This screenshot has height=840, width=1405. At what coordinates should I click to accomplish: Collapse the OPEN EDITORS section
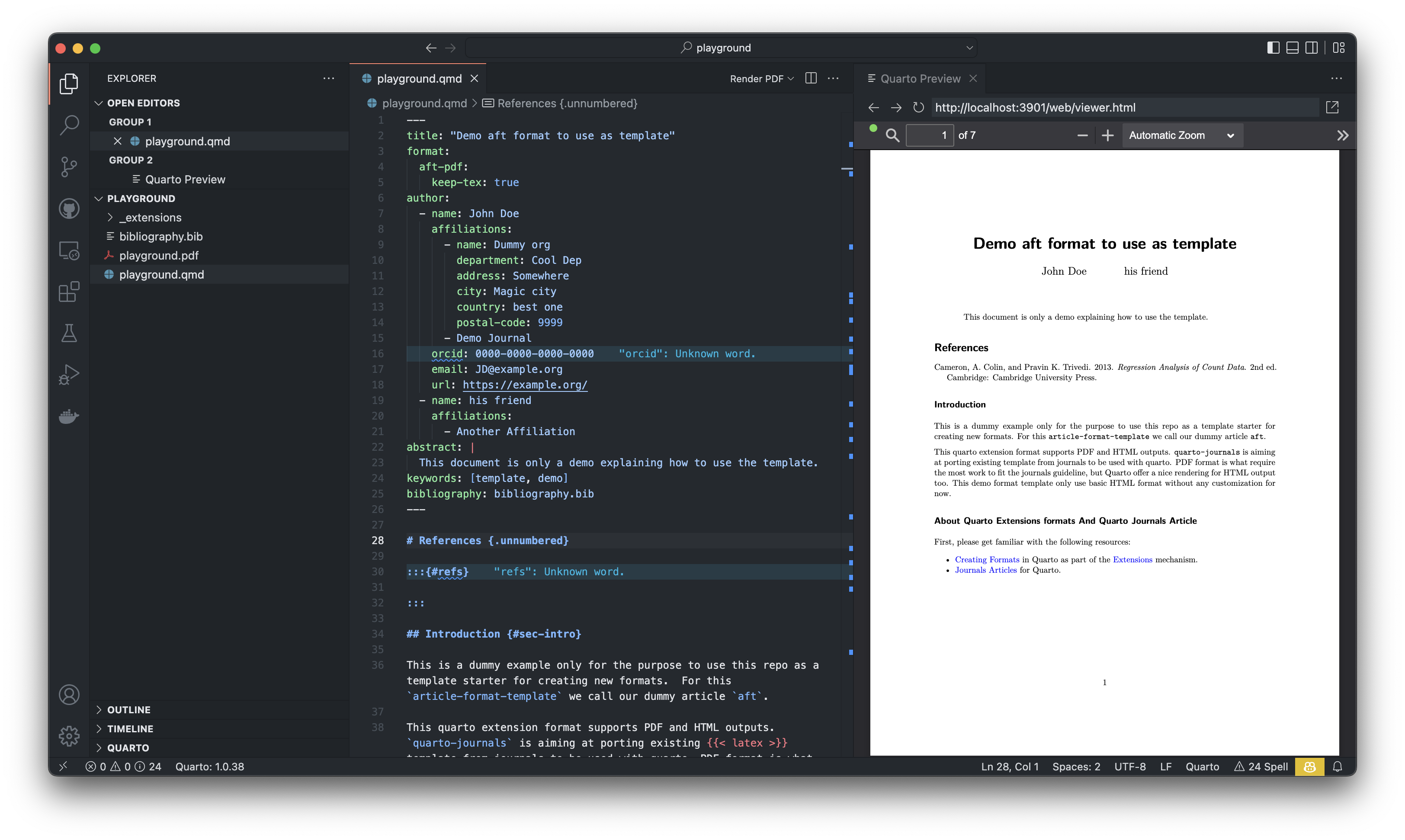99,103
